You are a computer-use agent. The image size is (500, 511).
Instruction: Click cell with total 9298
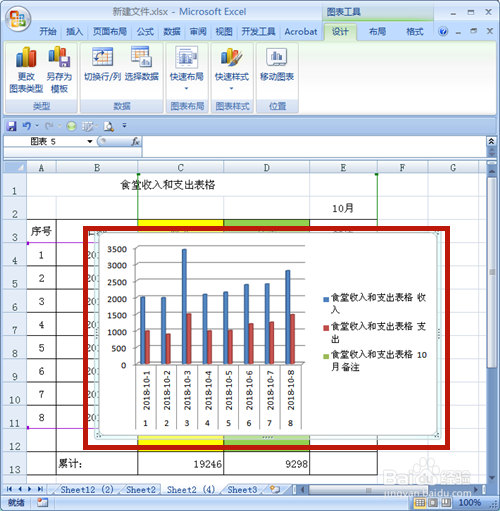(266, 463)
